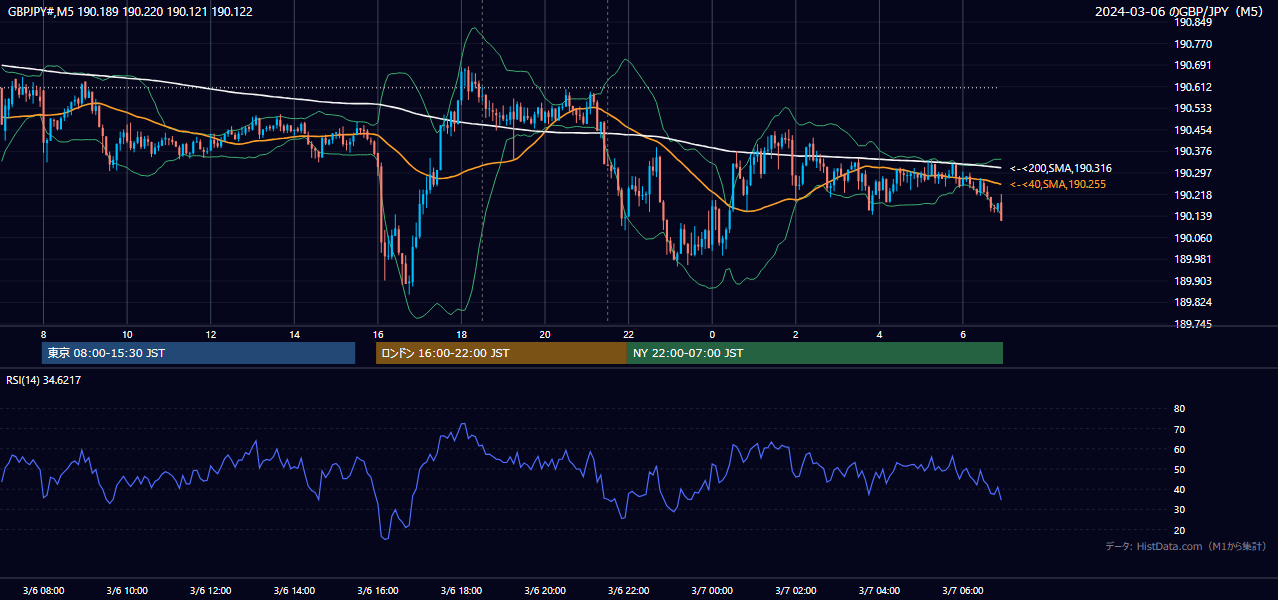Select the 東京 08:00-15:30 JST session bar
1278x600 pixels.
(x=199, y=353)
